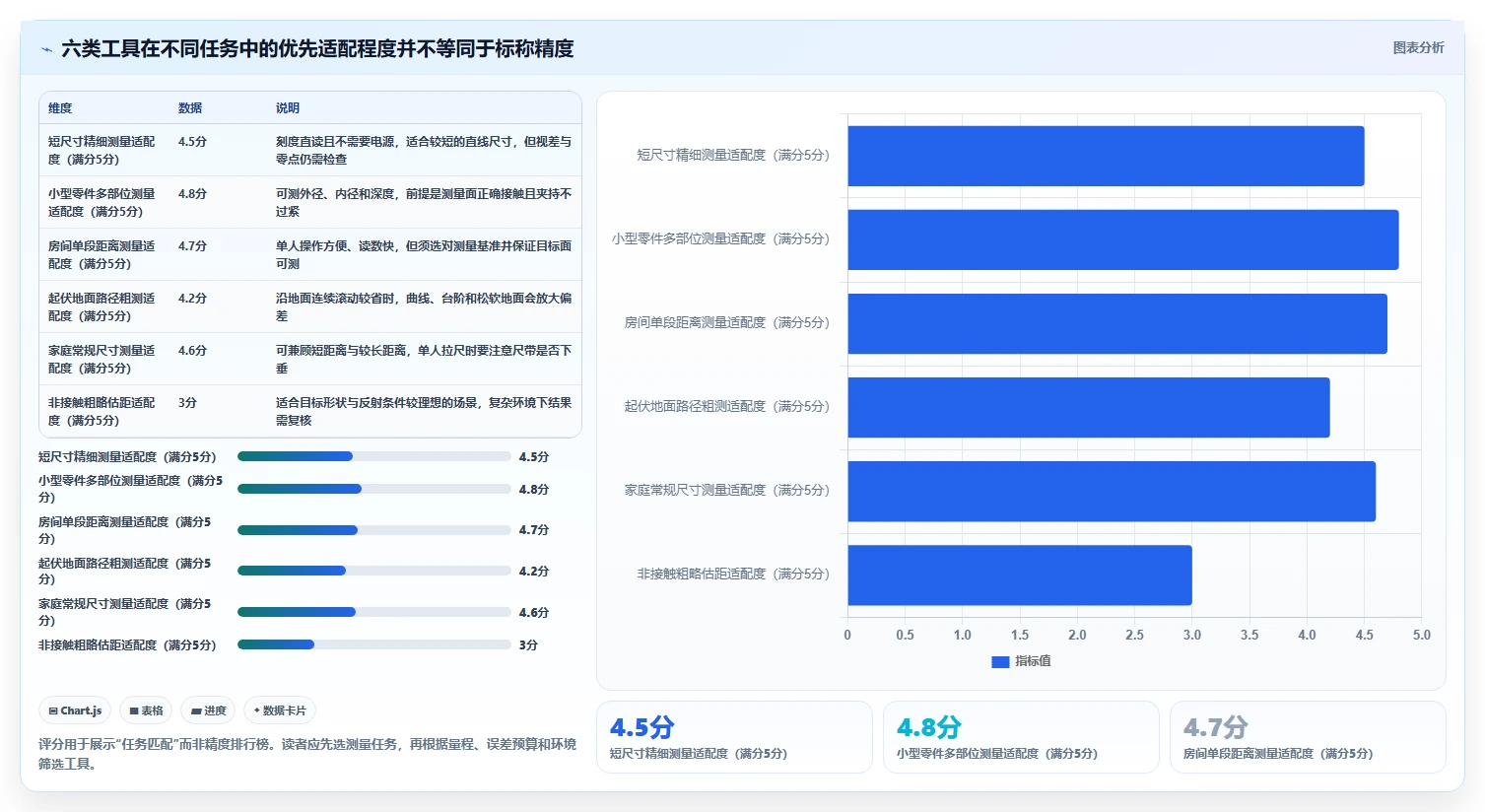Click the 起伏地面路径粗测适配度 progress bar

[373, 571]
